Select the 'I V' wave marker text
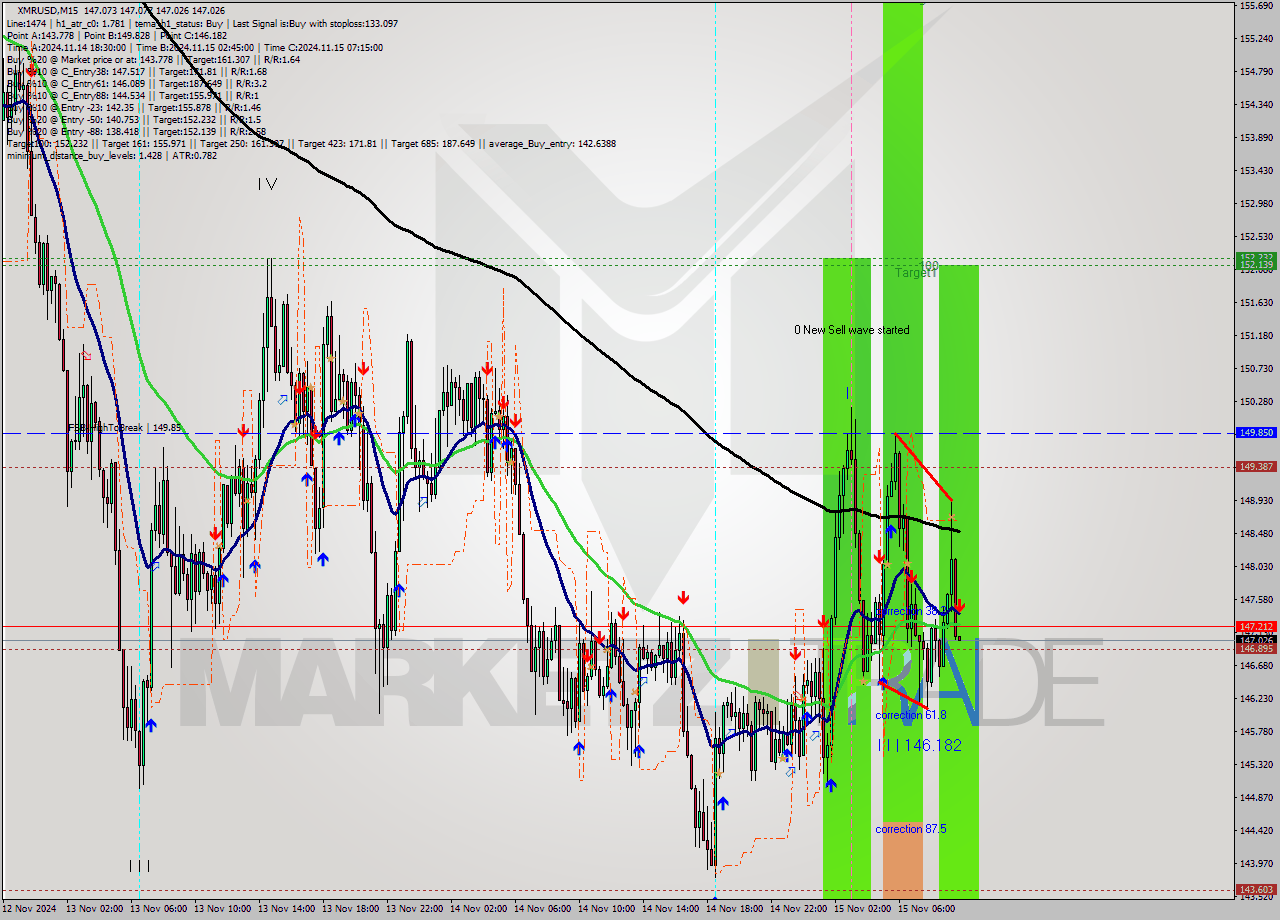The width and height of the screenshot is (1280, 920). pyautogui.click(x=267, y=184)
